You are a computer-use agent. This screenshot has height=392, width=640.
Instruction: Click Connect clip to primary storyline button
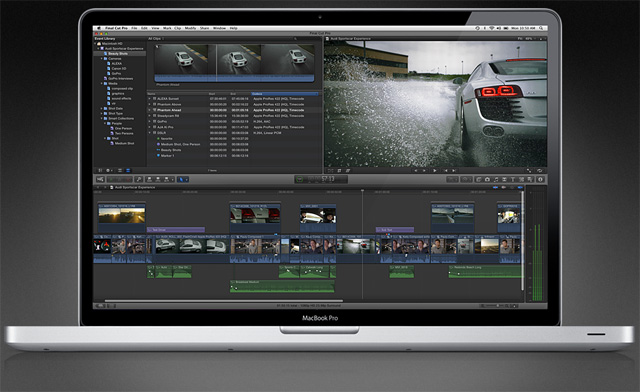149,179
